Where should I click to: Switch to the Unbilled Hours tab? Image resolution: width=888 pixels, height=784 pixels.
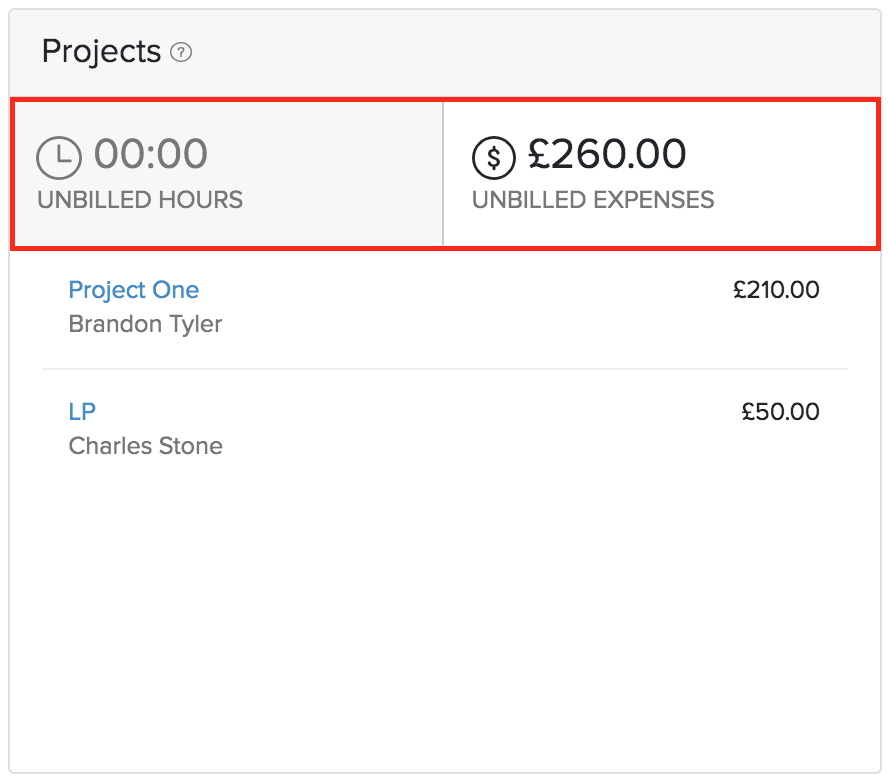(x=227, y=173)
